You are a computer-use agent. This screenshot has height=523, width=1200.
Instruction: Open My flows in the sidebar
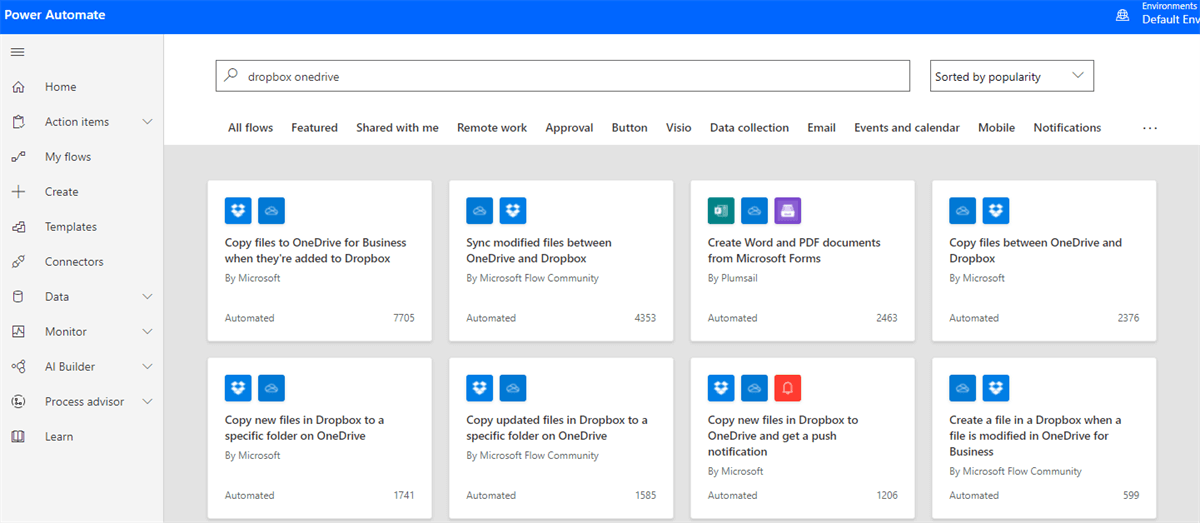tap(67, 157)
